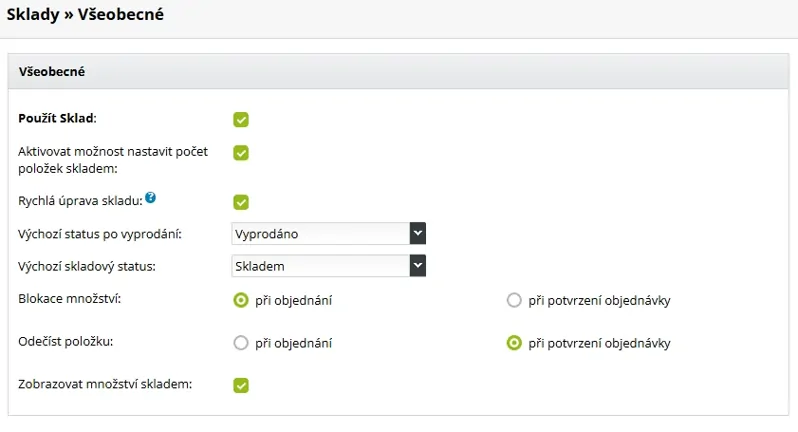This screenshot has width=798, height=432.
Task: Select Blokace množství při objednání radio
Action: point(241,300)
